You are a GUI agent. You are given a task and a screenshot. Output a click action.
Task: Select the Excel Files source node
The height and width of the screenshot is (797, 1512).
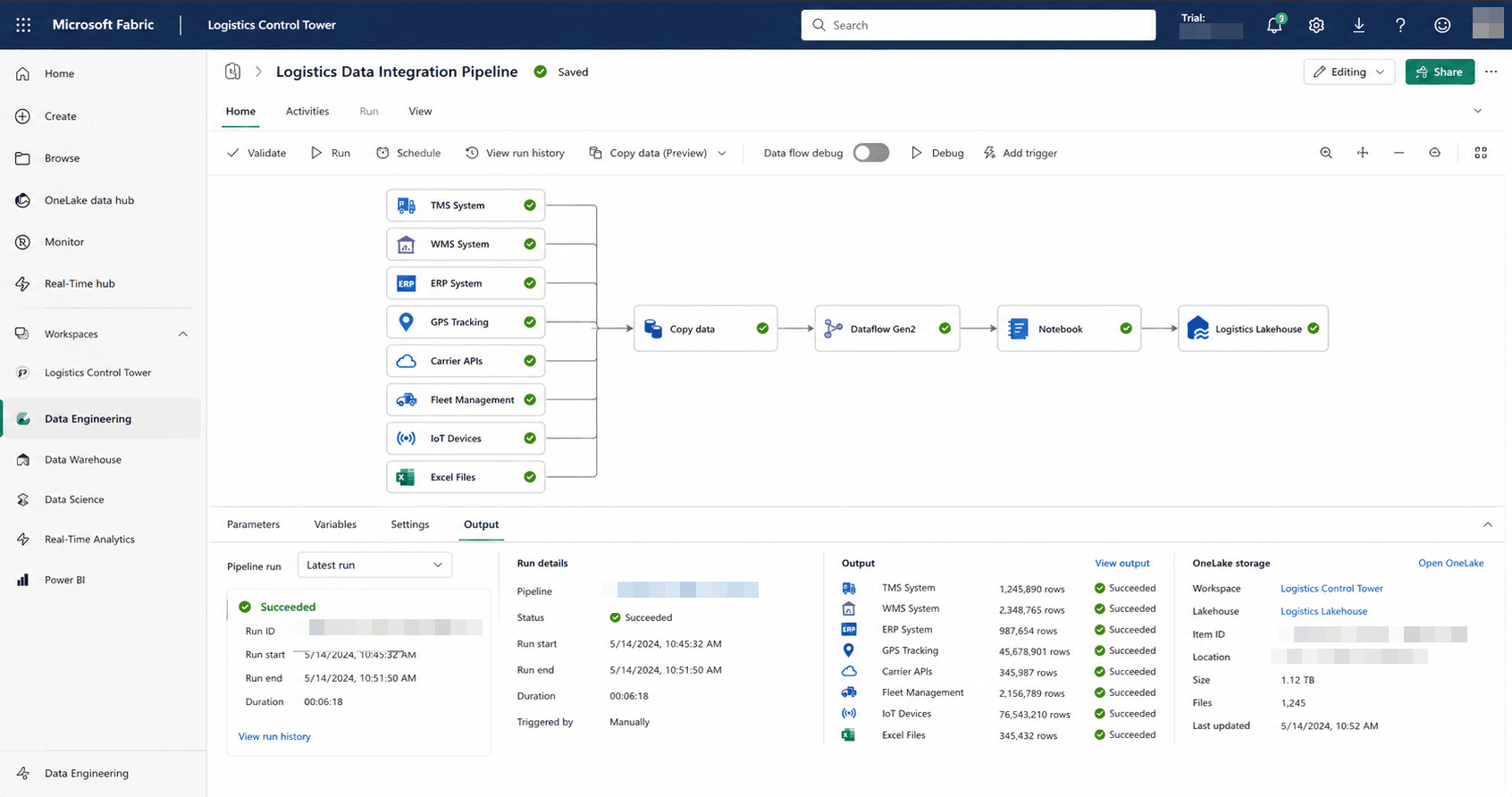coord(466,477)
